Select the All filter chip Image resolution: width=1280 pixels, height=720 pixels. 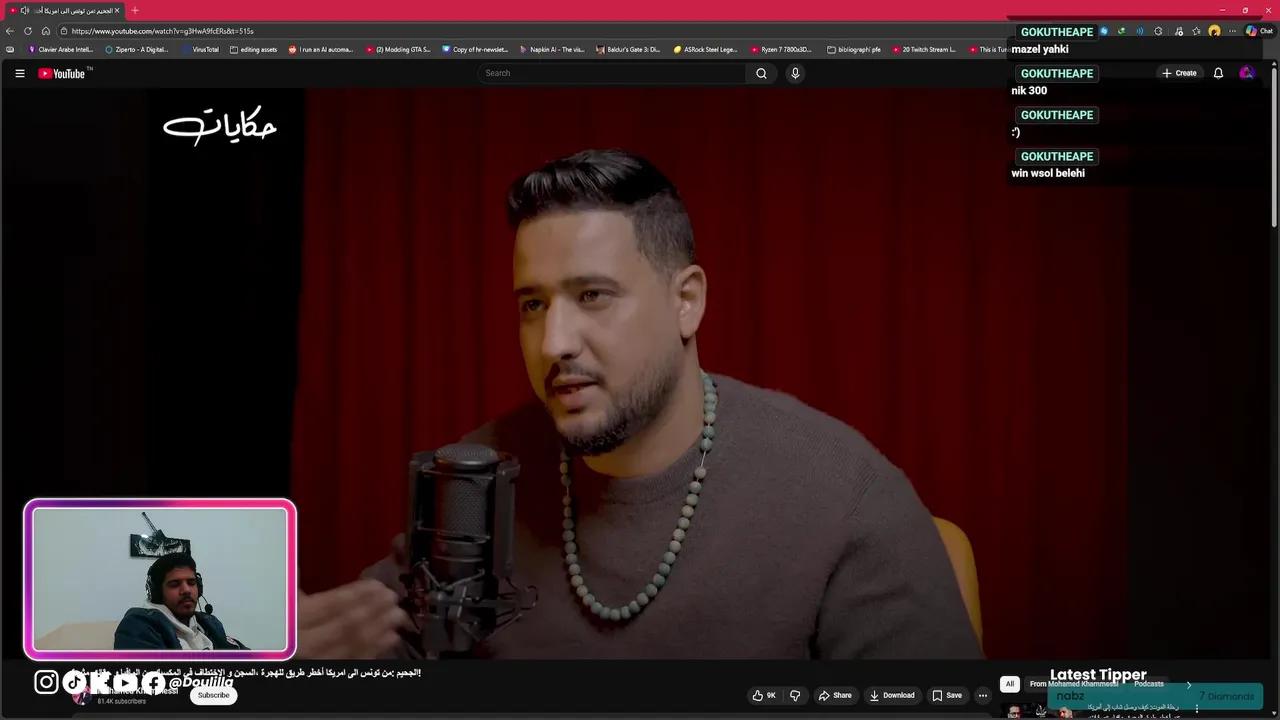[x=1010, y=684]
